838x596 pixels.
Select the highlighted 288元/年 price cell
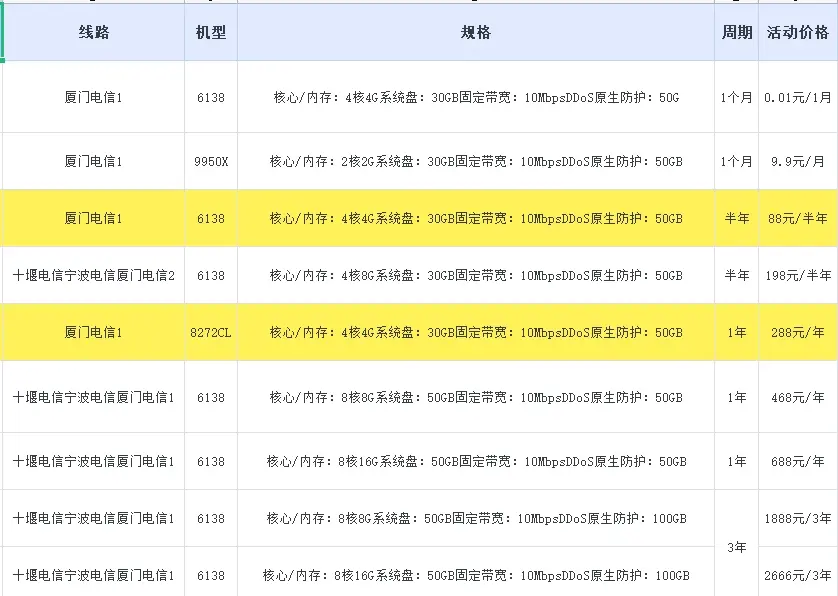(x=798, y=332)
